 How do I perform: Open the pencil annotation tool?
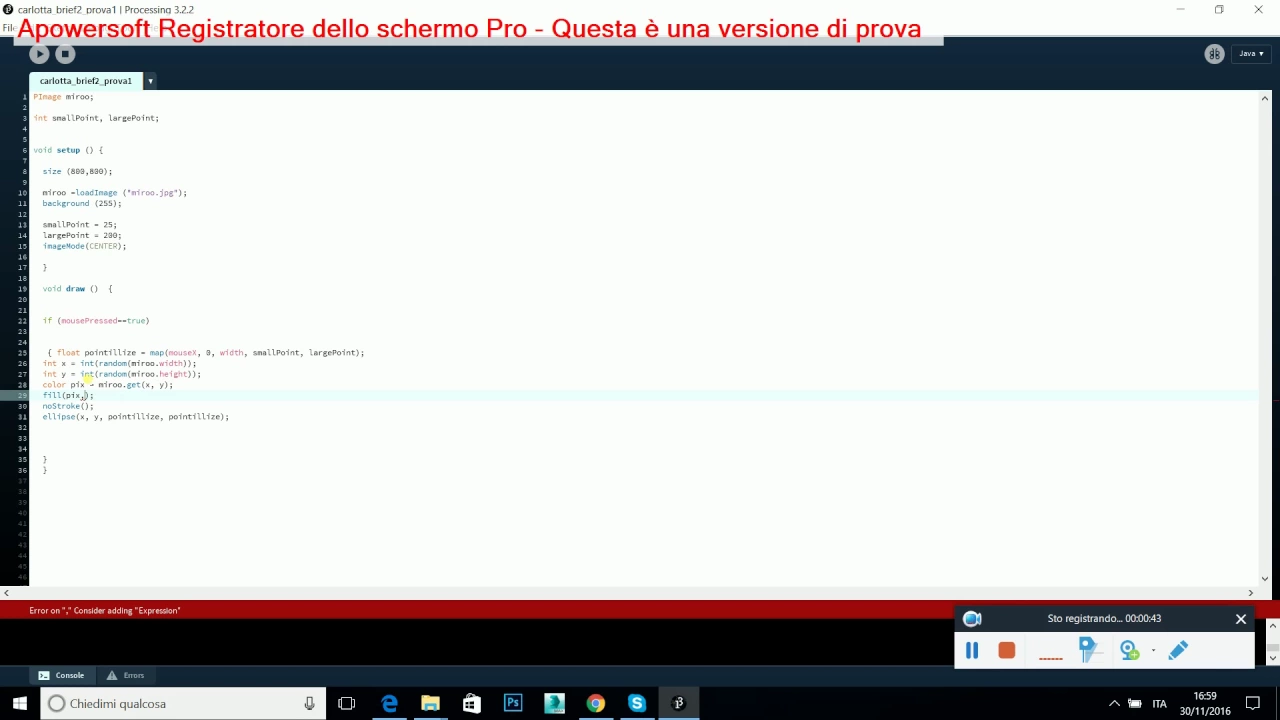click(1178, 651)
